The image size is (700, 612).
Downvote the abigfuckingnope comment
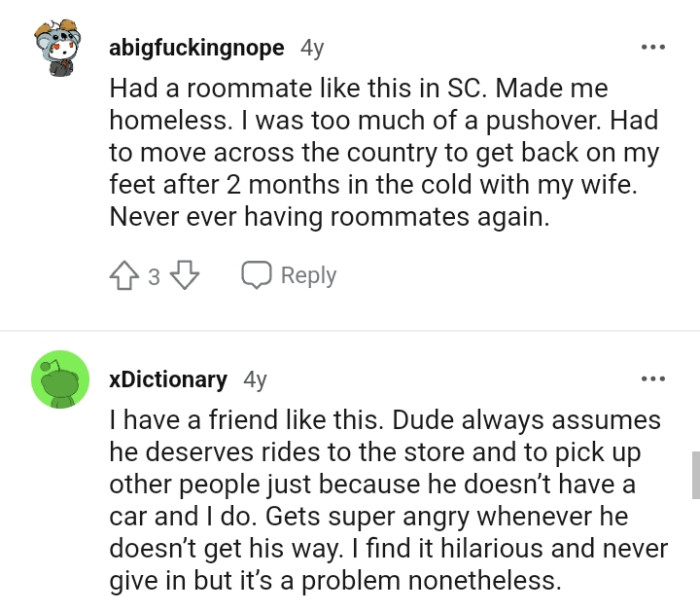tap(185, 276)
